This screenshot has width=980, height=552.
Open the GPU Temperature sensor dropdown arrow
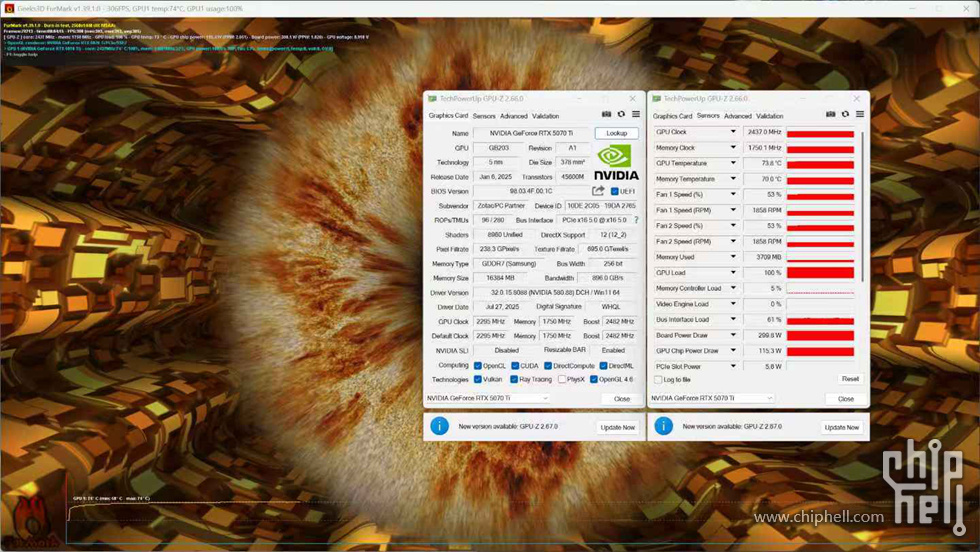point(733,163)
